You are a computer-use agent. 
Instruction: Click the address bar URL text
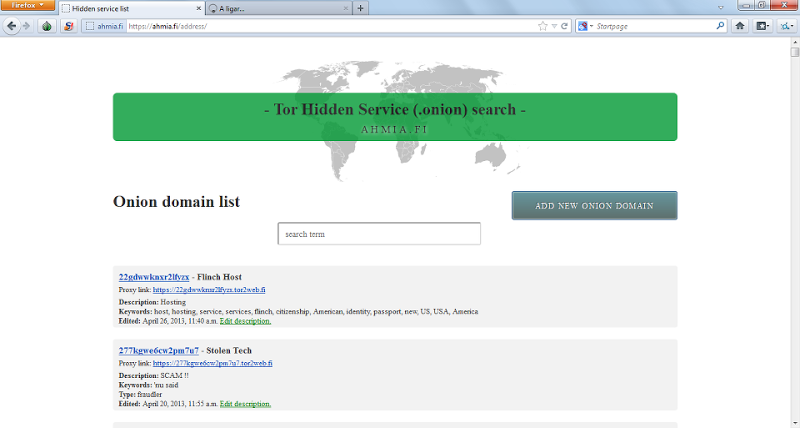pos(168,26)
